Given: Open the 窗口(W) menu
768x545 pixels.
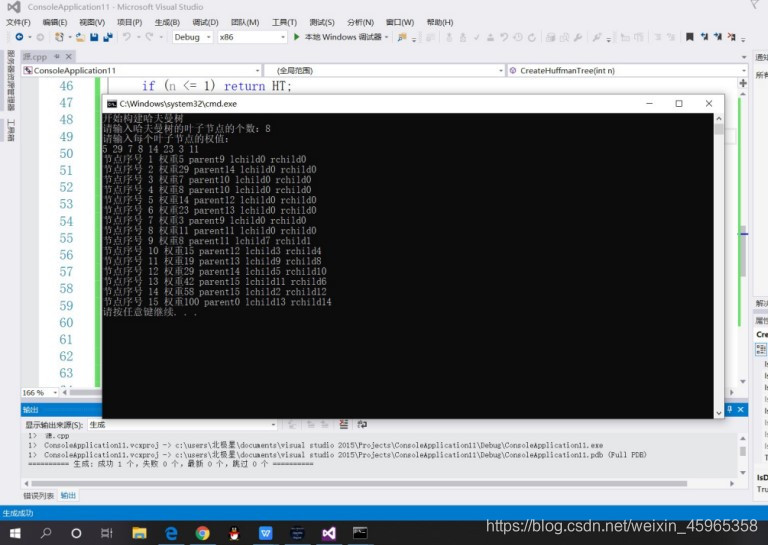Looking at the screenshot, I should pos(400,22).
